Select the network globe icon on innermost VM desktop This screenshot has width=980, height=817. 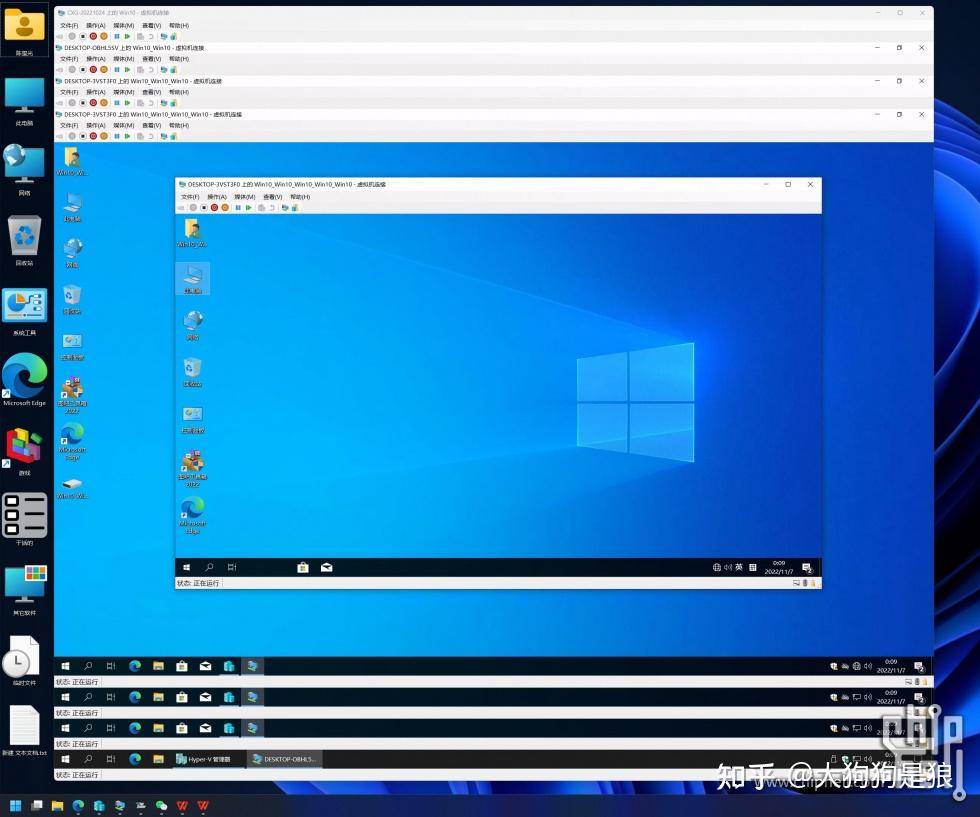[192, 325]
